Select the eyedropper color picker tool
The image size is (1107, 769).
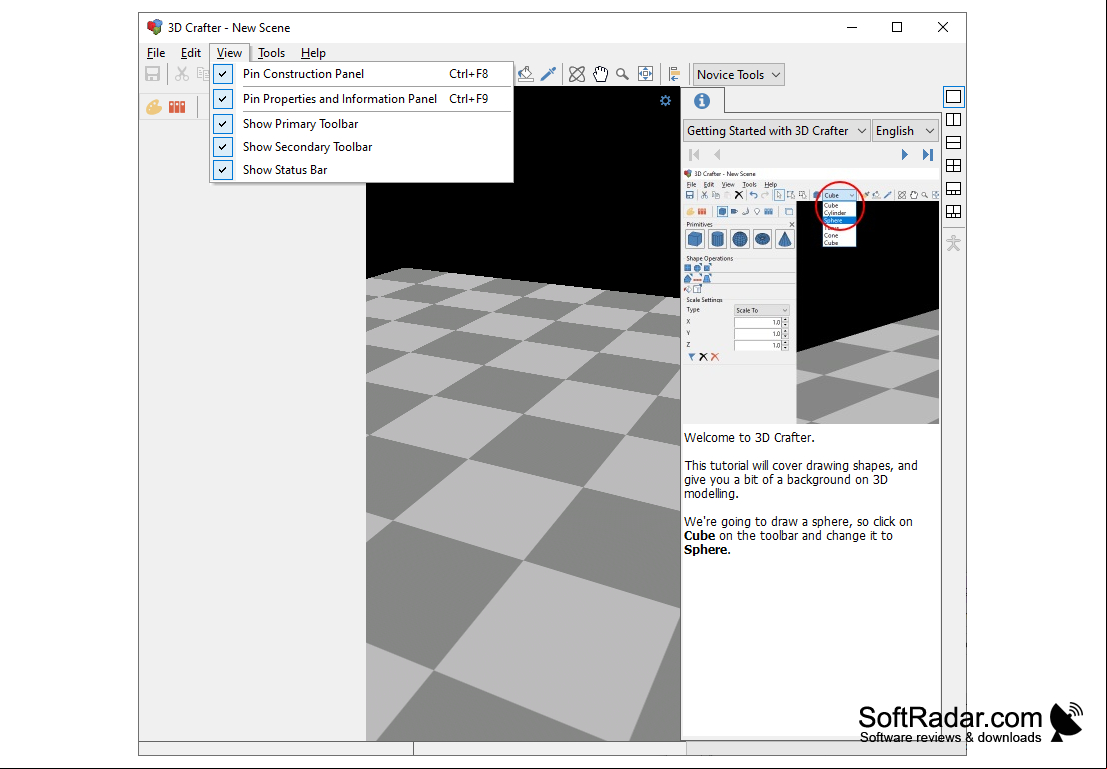tap(548, 74)
